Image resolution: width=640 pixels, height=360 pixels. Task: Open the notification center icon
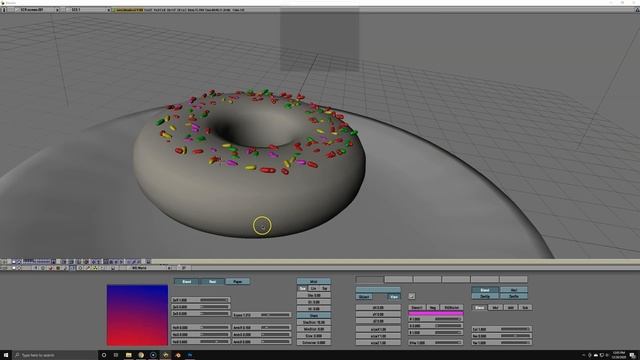(632, 355)
